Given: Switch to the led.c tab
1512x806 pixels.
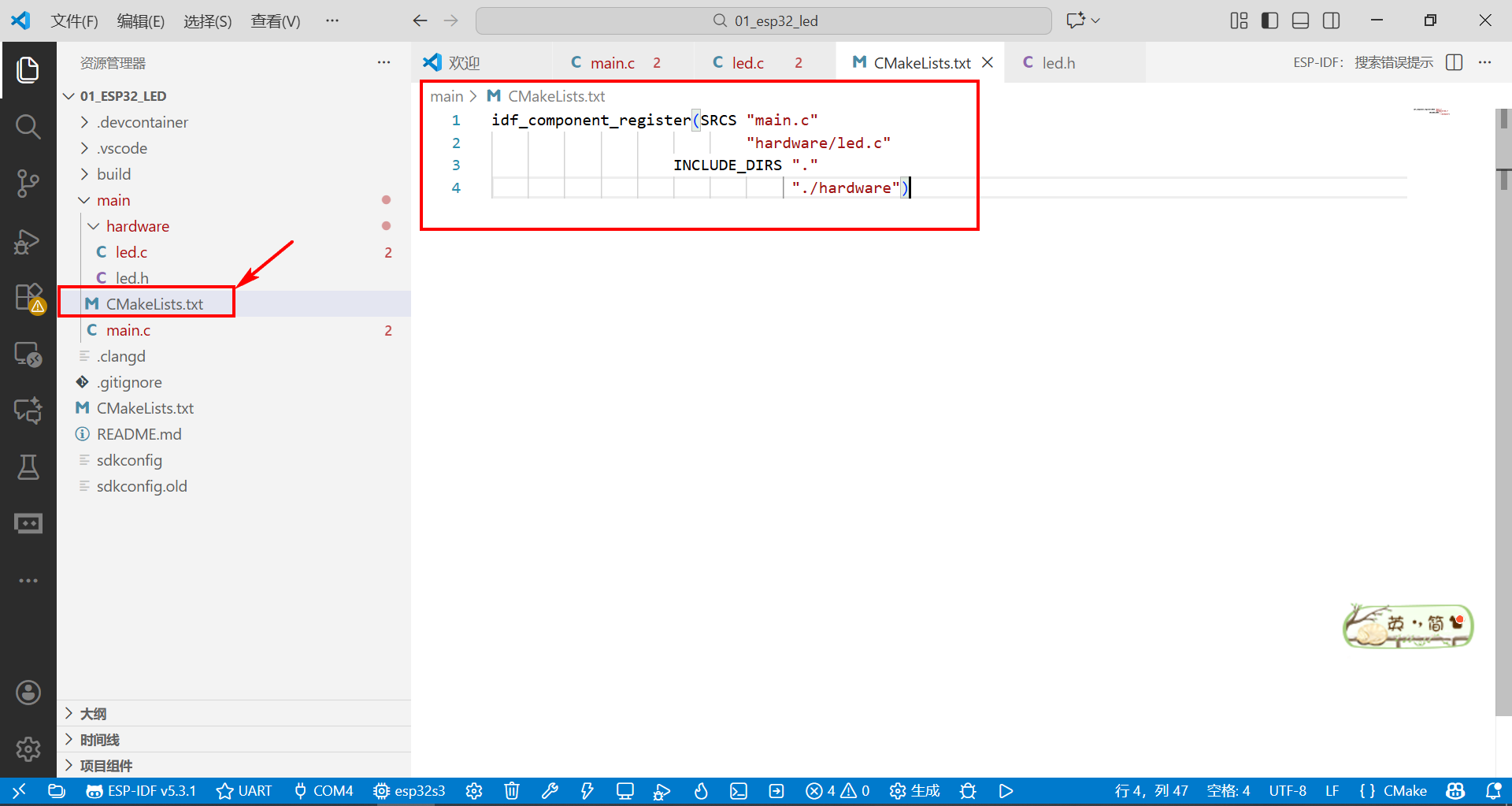Looking at the screenshot, I should (x=764, y=62).
